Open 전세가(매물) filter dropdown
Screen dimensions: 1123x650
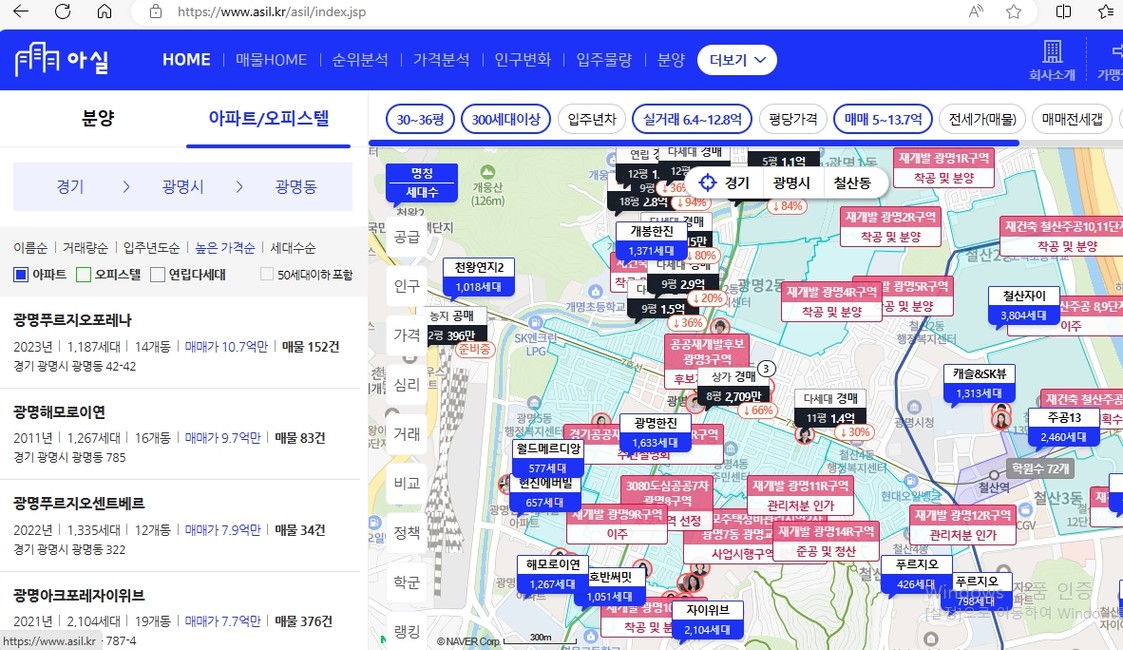982,120
